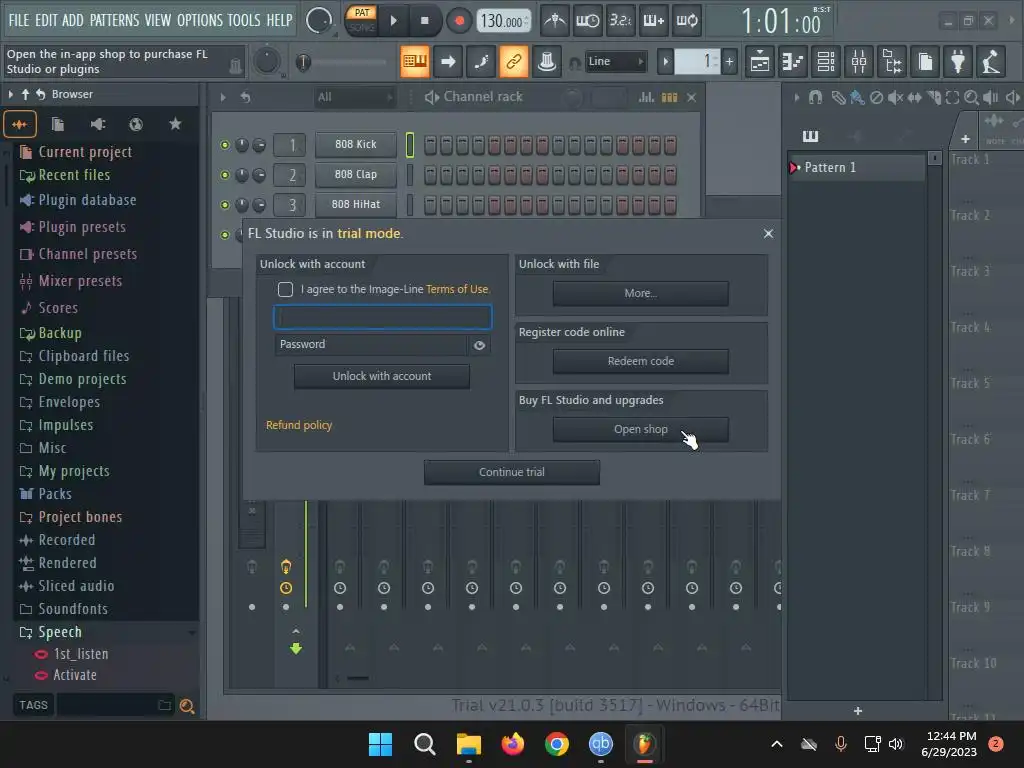Click the tempo field showing 130.000

point(503,21)
